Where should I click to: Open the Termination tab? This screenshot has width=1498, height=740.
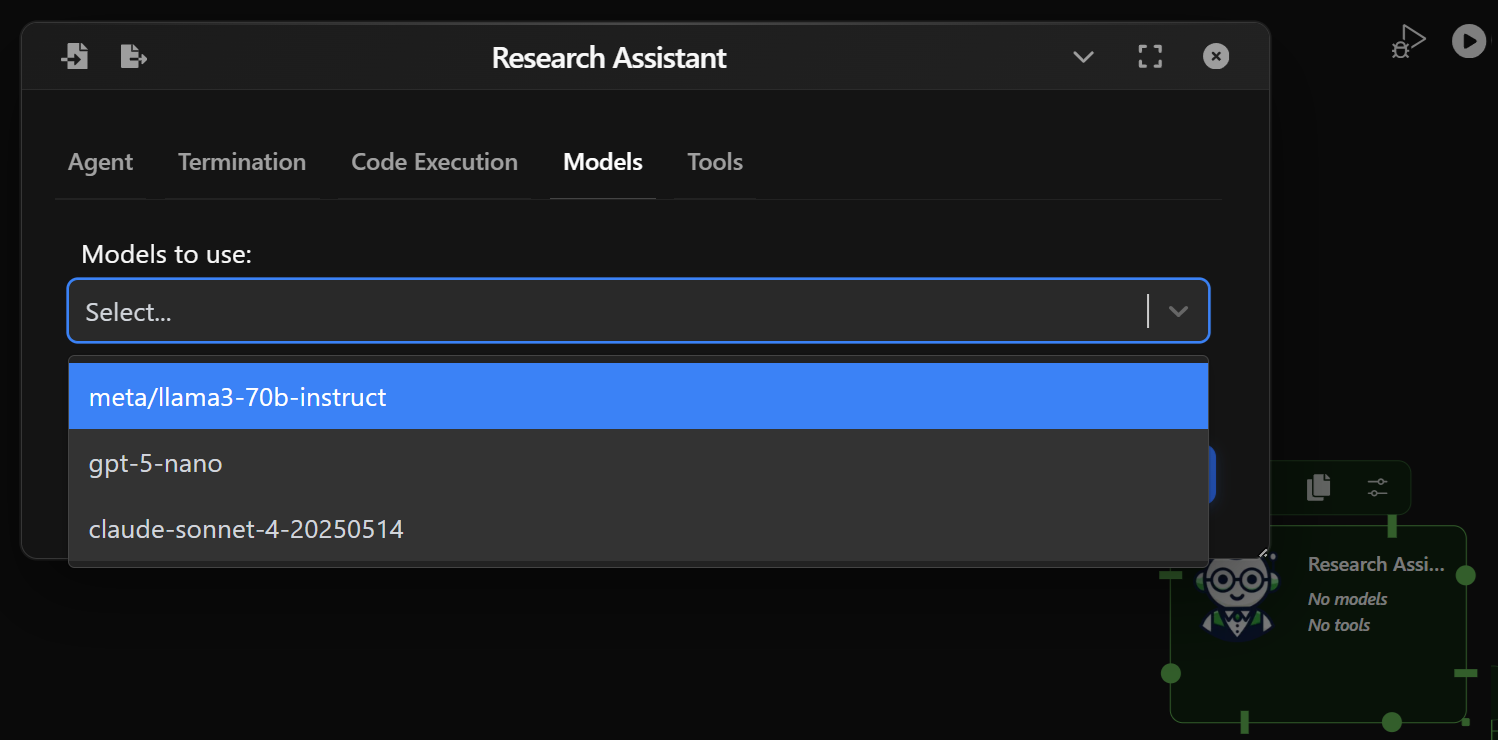tap(242, 161)
